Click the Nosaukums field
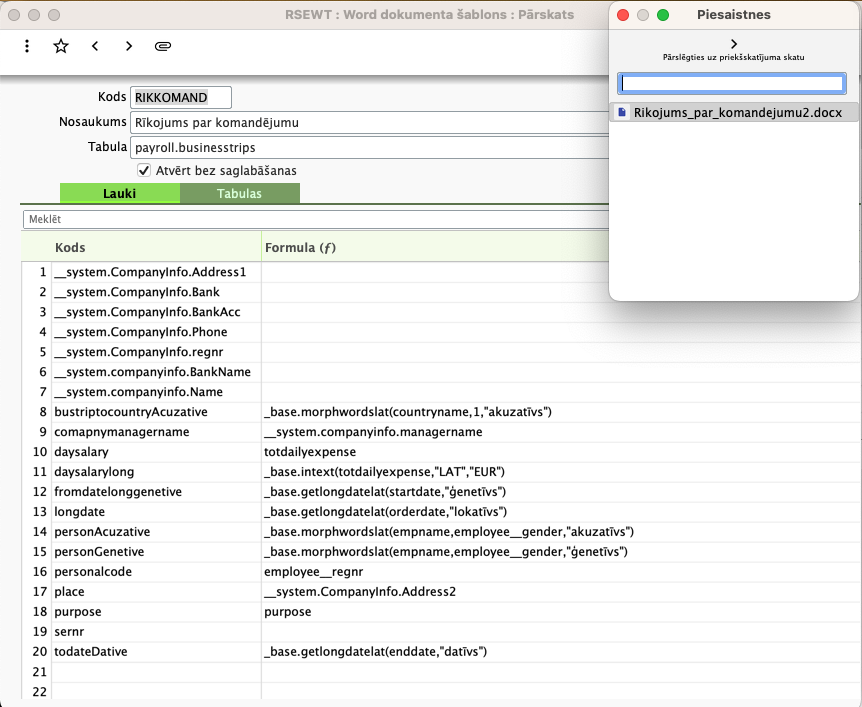The image size is (862, 707). (369, 122)
